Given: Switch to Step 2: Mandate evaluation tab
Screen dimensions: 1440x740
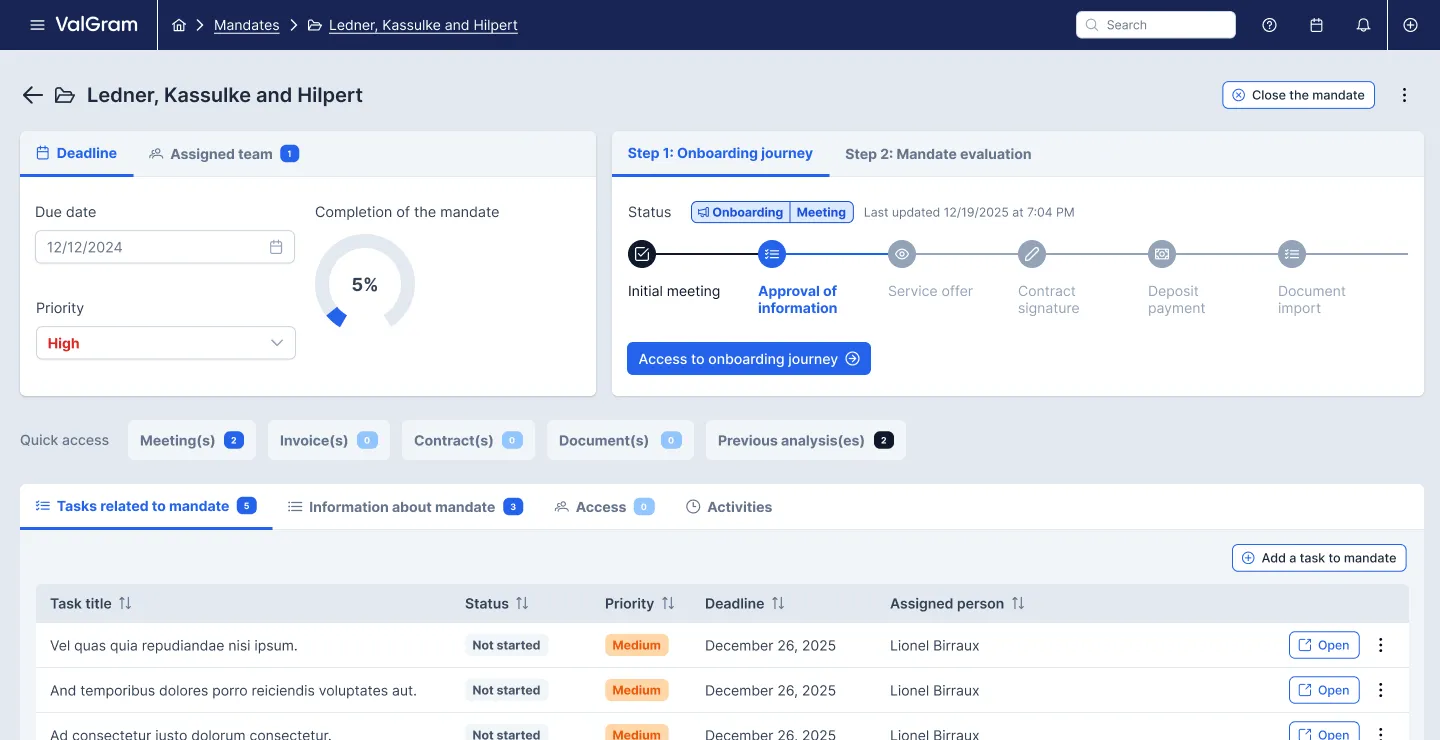Looking at the screenshot, I should [x=937, y=153].
